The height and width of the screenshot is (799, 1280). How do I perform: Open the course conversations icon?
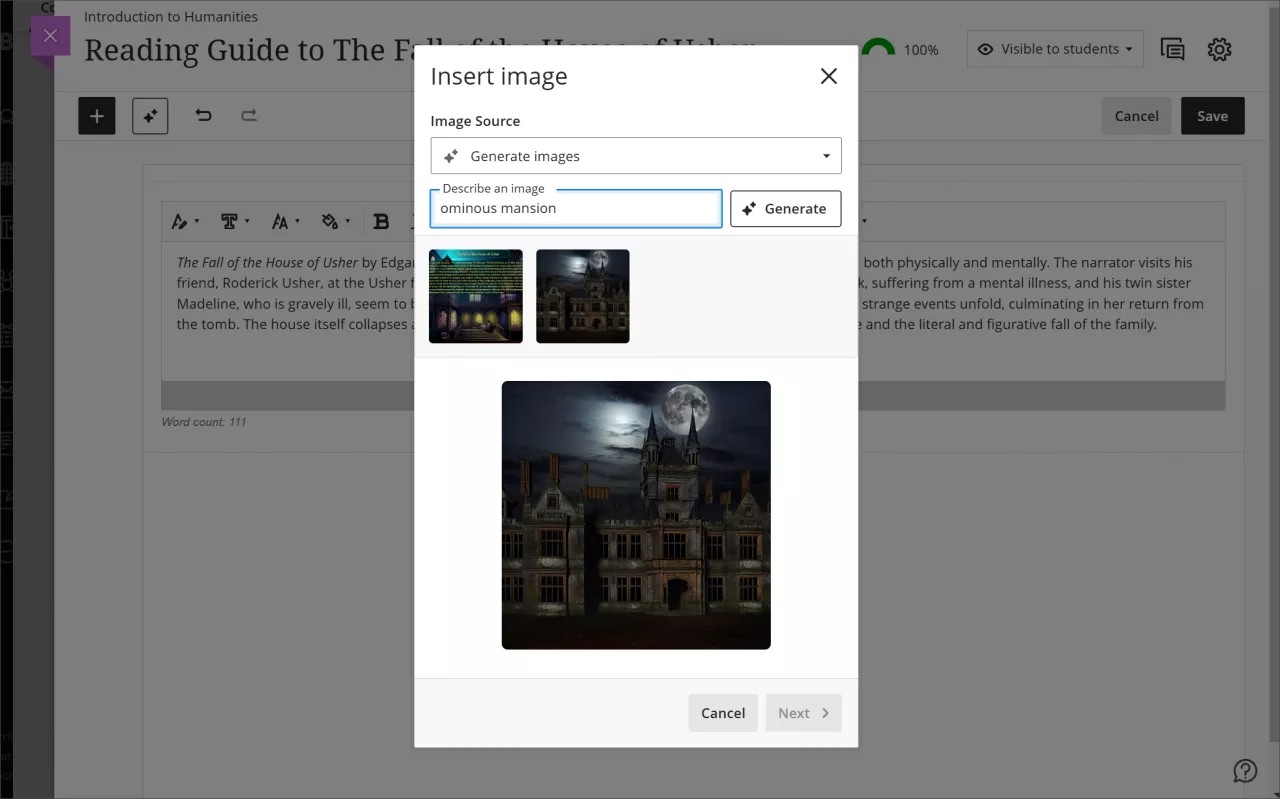pyautogui.click(x=1172, y=48)
